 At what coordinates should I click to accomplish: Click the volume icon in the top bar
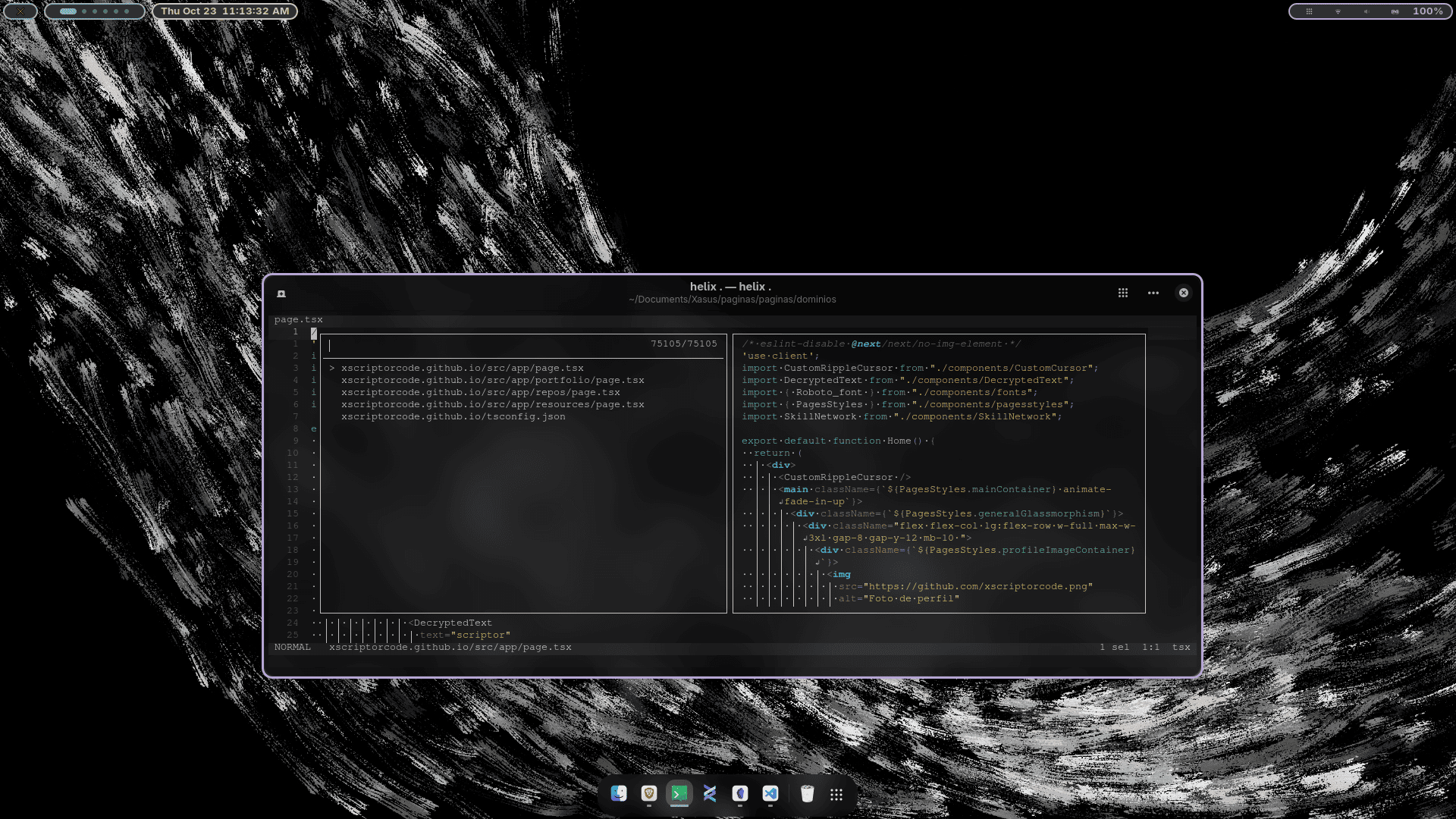(1367, 11)
